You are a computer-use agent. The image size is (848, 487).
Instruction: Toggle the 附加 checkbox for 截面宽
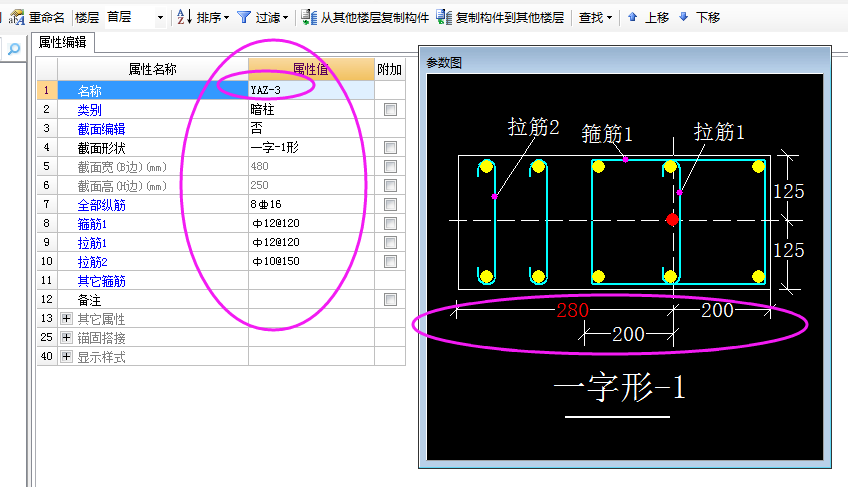coord(390,166)
